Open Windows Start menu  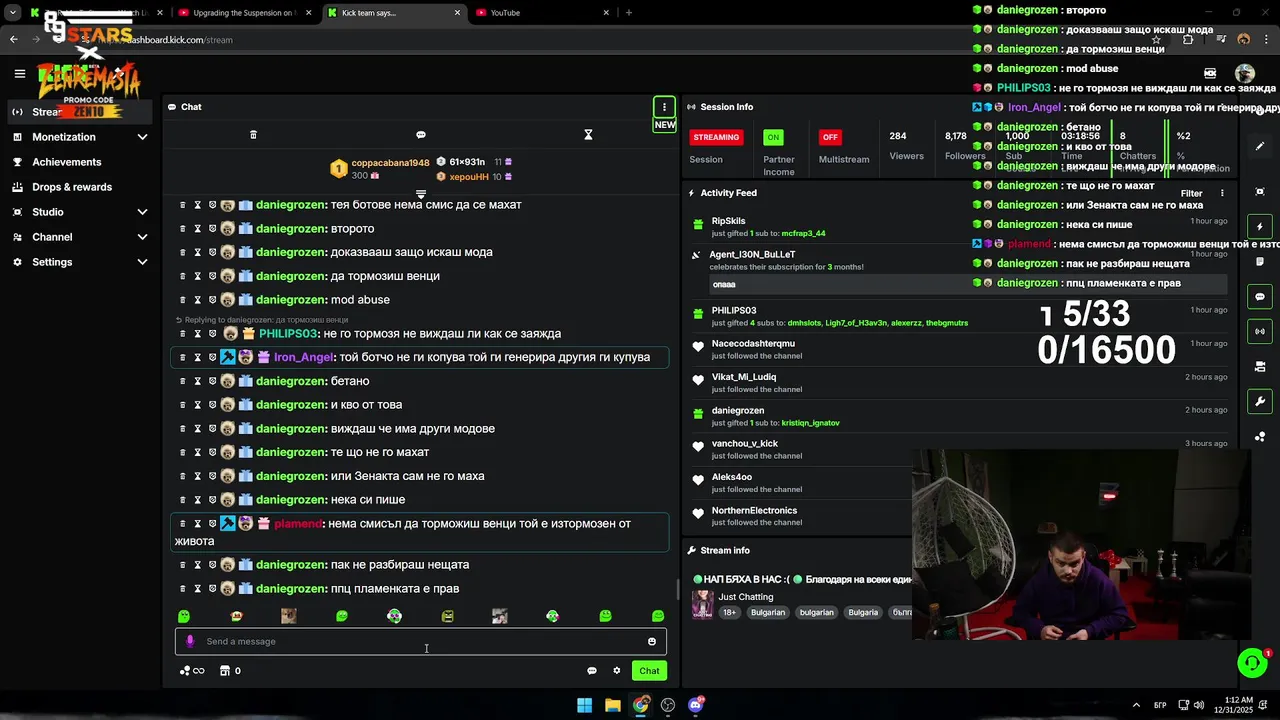(585, 705)
